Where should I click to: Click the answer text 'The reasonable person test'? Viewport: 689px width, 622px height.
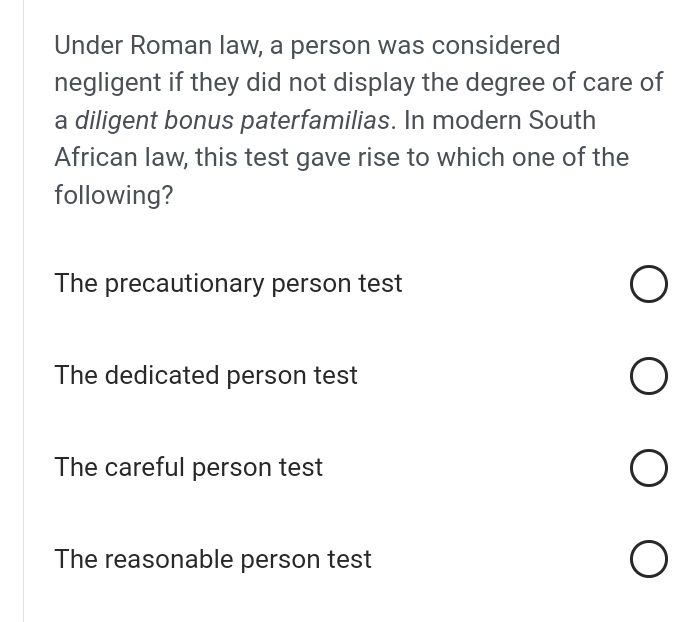click(x=212, y=560)
